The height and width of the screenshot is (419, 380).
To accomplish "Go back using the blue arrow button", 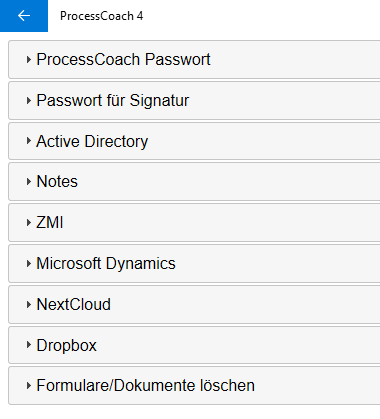I will [x=24, y=16].
